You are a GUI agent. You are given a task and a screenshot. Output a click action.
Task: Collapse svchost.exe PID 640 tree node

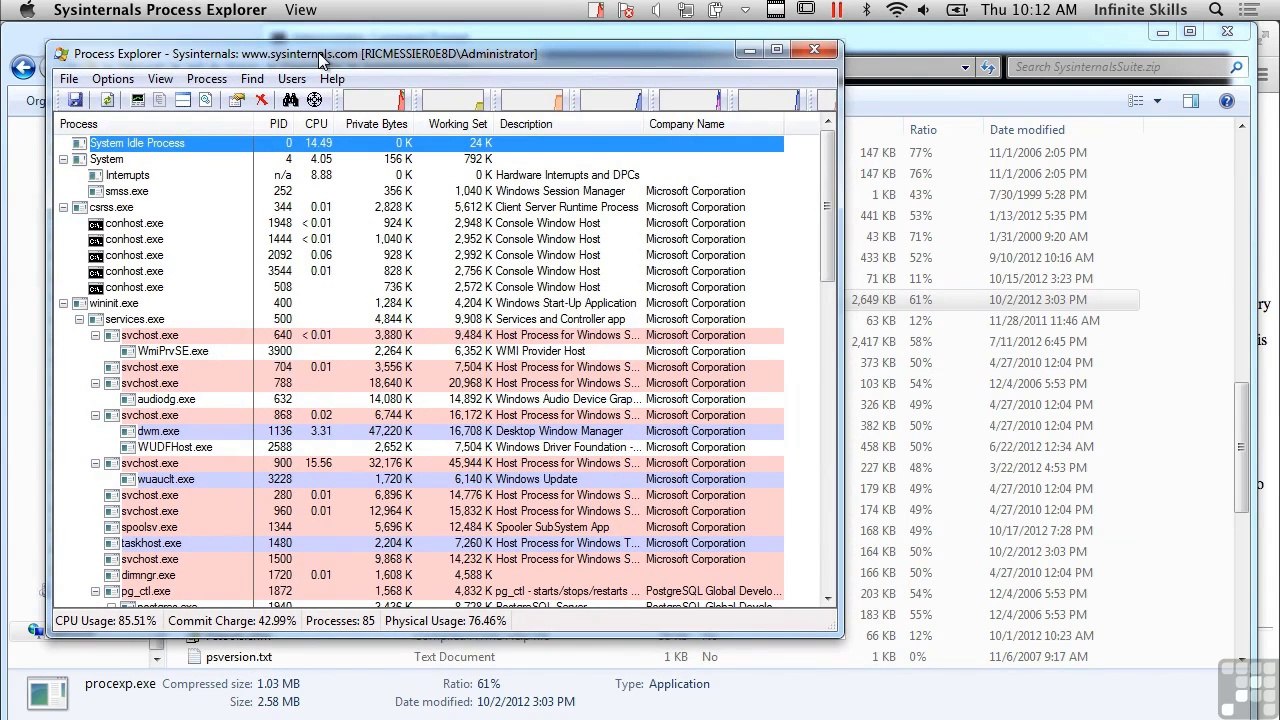[95, 335]
